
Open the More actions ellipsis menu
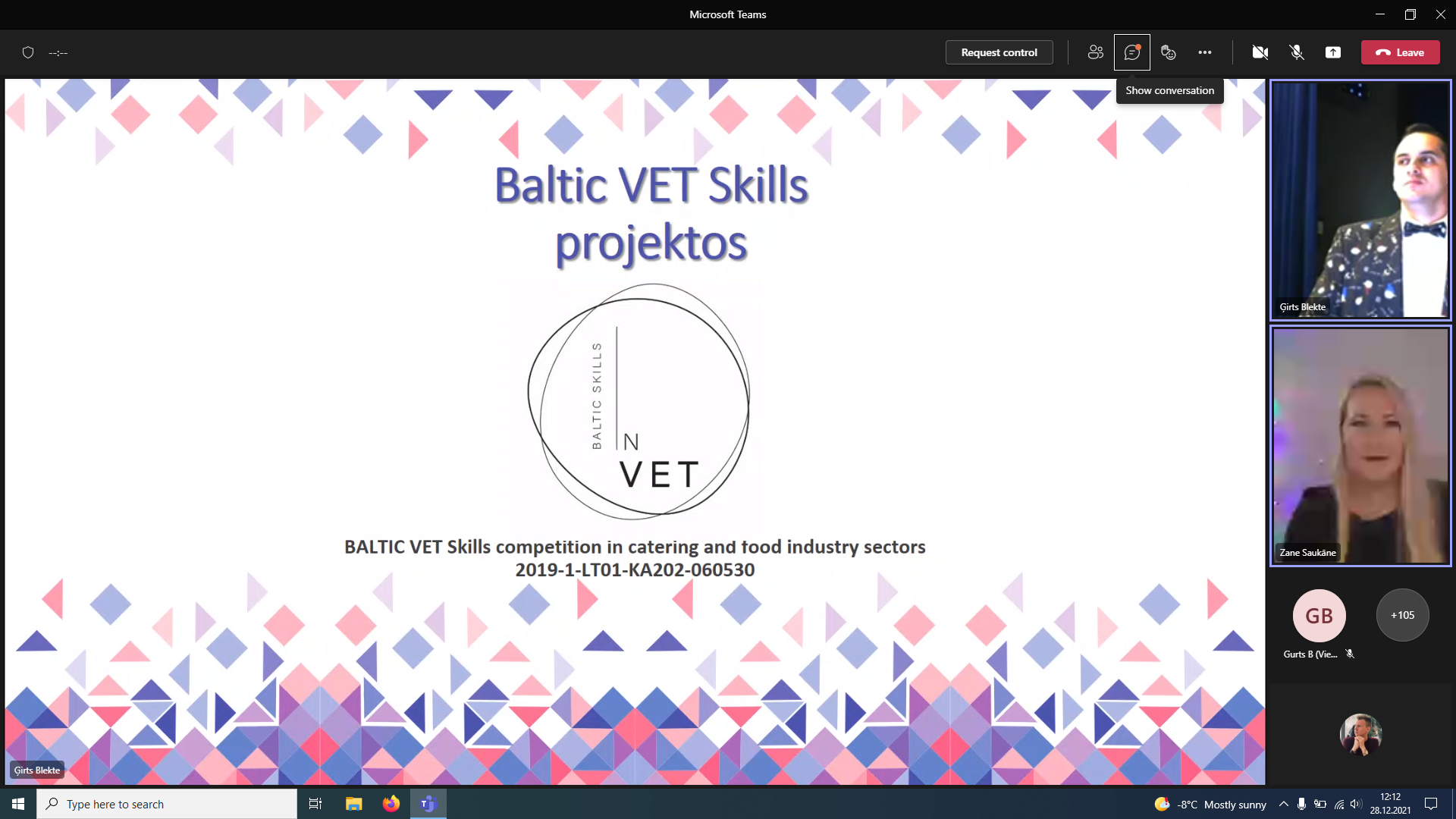point(1204,52)
